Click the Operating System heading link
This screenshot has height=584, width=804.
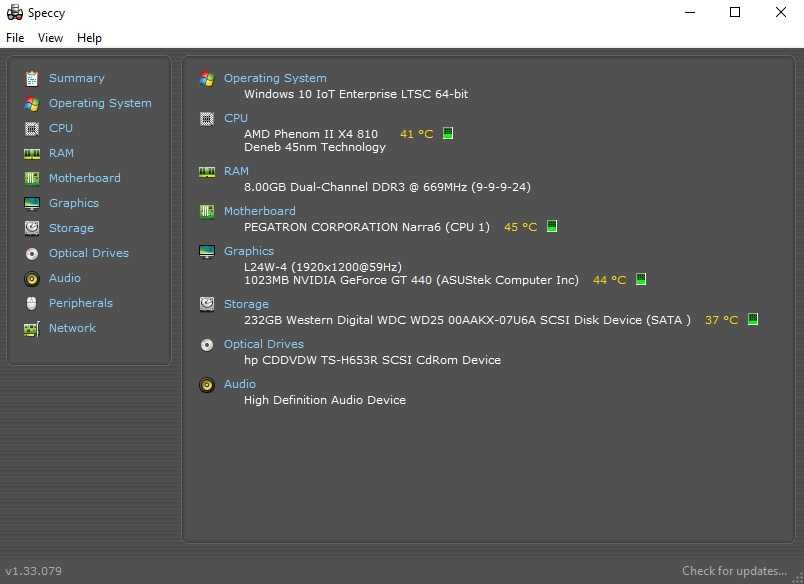coord(275,78)
